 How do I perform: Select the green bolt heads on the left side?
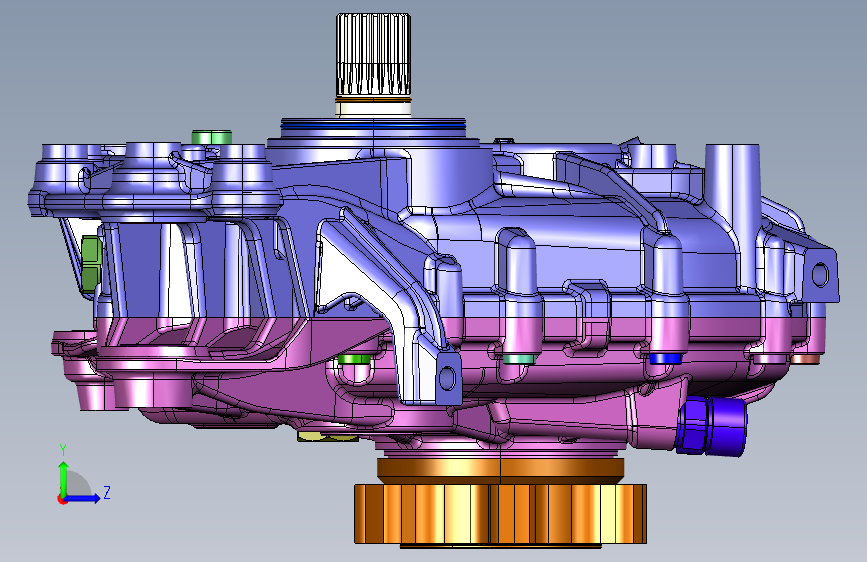[x=91, y=264]
